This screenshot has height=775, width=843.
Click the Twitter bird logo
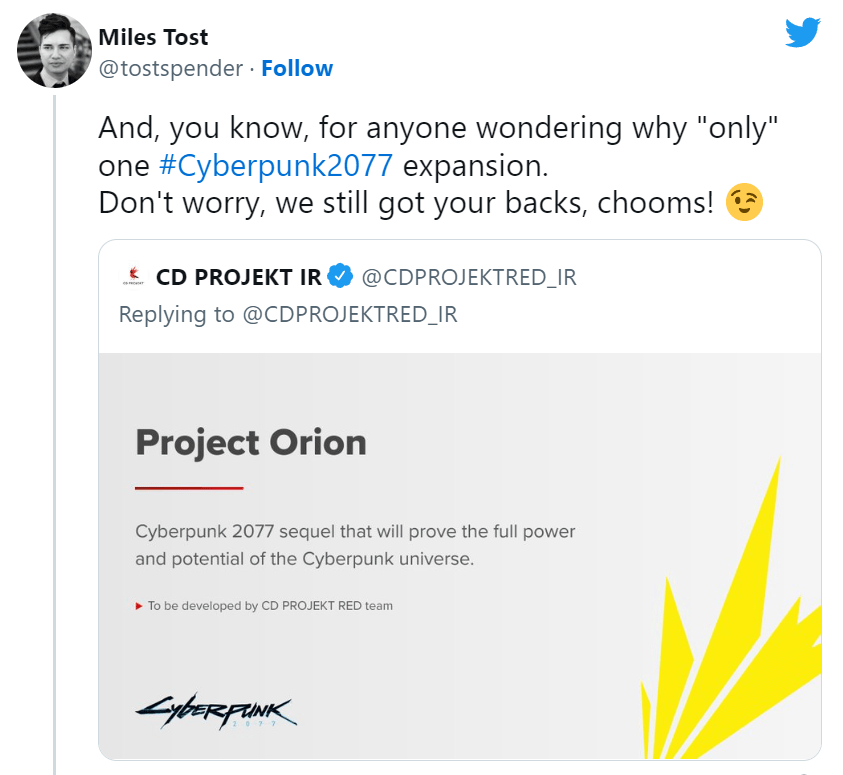point(802,32)
